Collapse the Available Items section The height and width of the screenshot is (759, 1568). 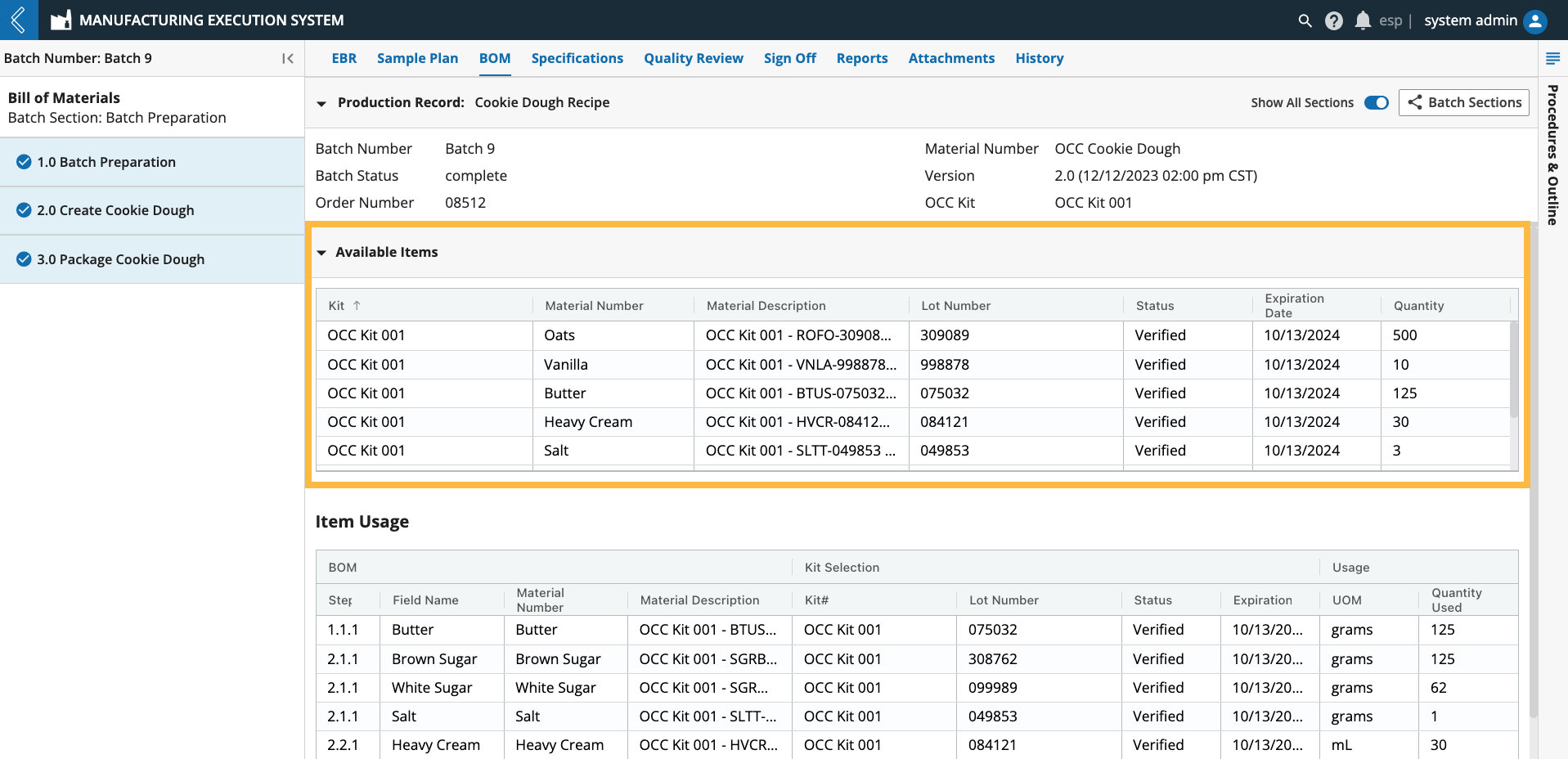pyautogui.click(x=321, y=253)
